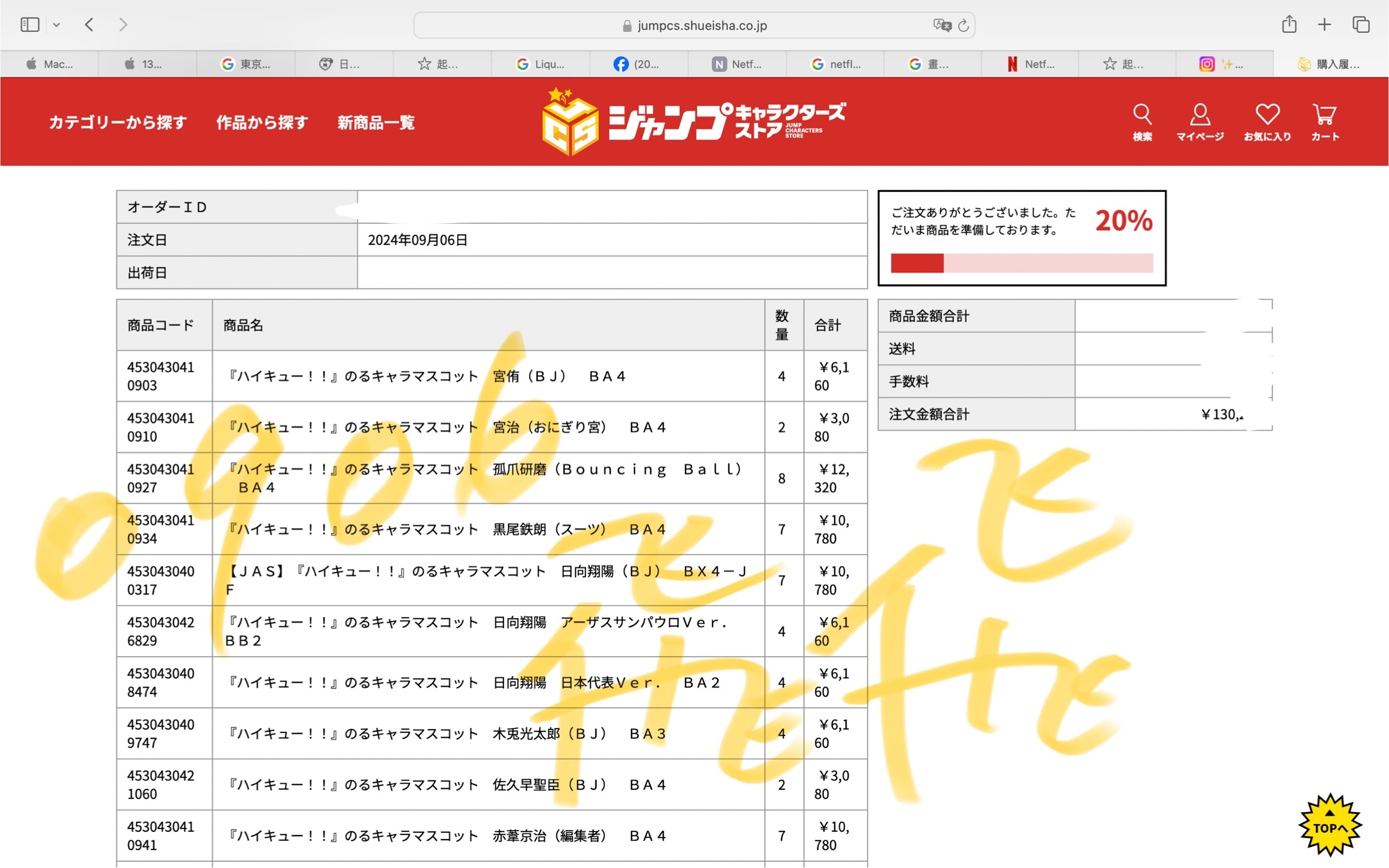This screenshot has height=868, width=1389.
Task: Open 新商品一覧 page
Action: (x=376, y=122)
